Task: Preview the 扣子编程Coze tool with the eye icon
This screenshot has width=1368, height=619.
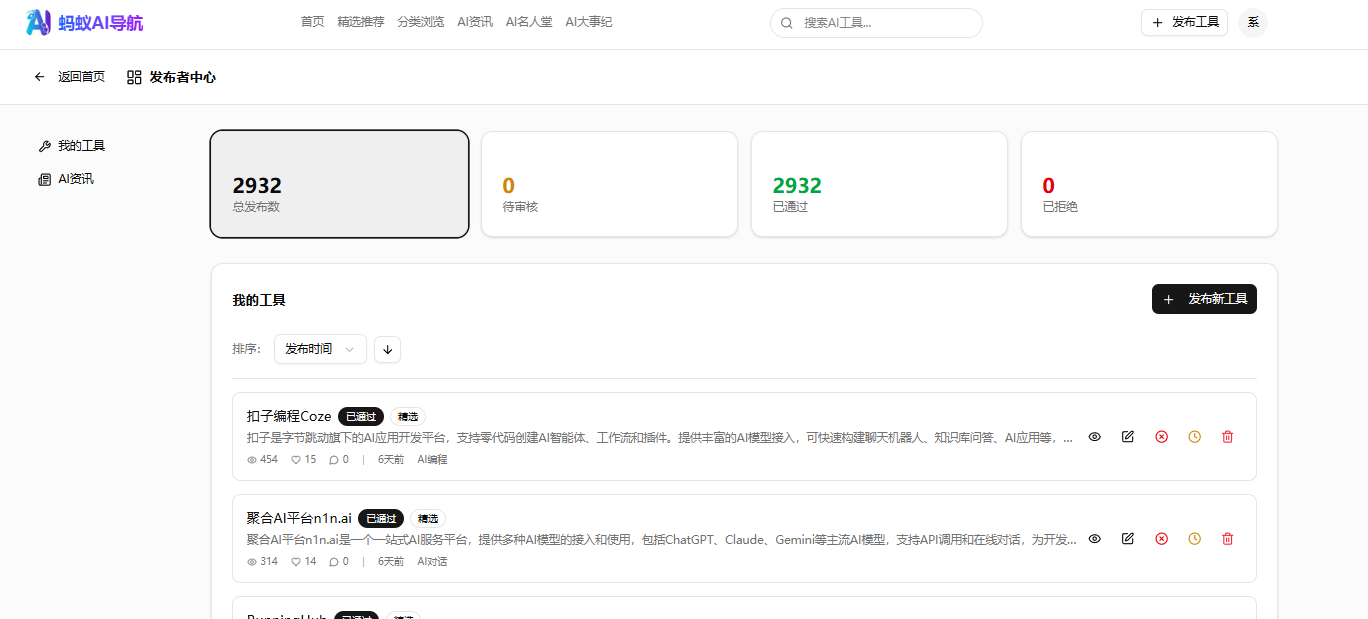Action: point(1094,437)
